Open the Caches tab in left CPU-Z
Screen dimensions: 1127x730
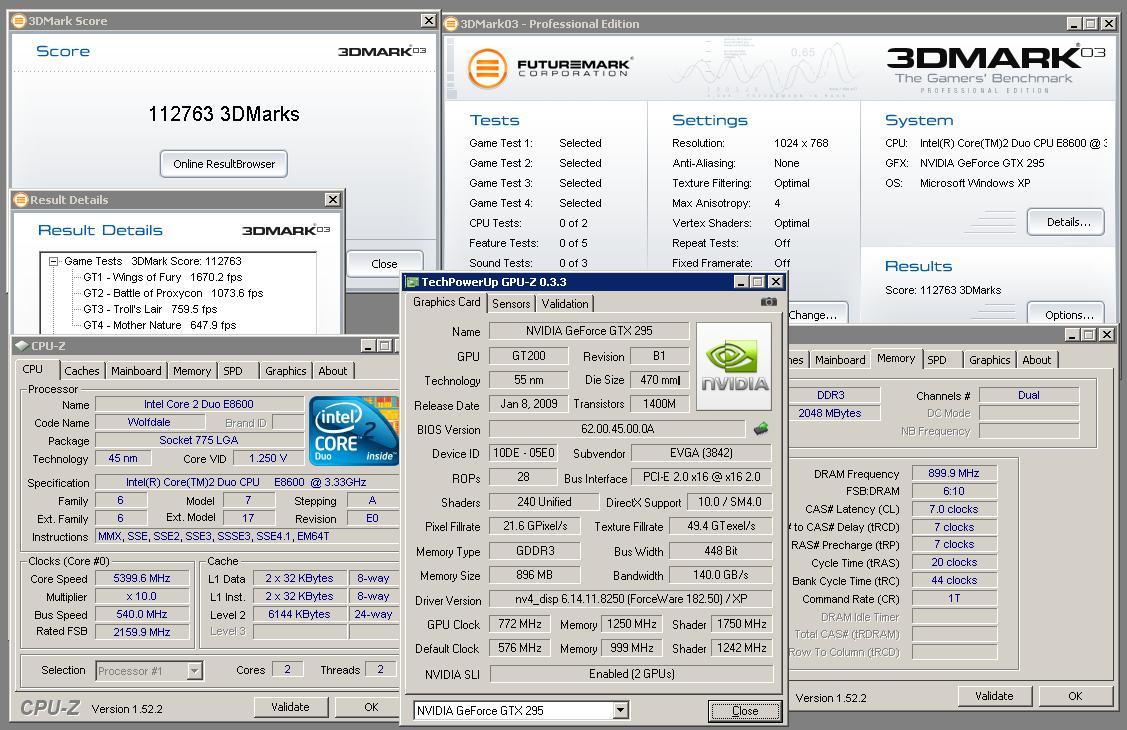click(x=81, y=371)
